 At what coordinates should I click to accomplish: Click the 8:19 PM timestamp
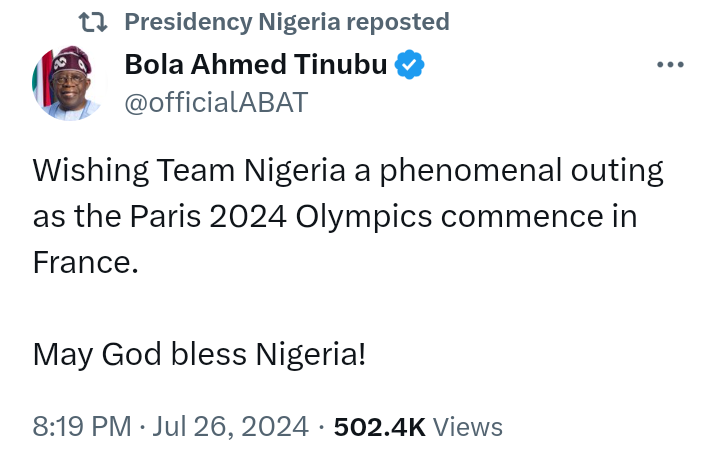click(x=82, y=427)
